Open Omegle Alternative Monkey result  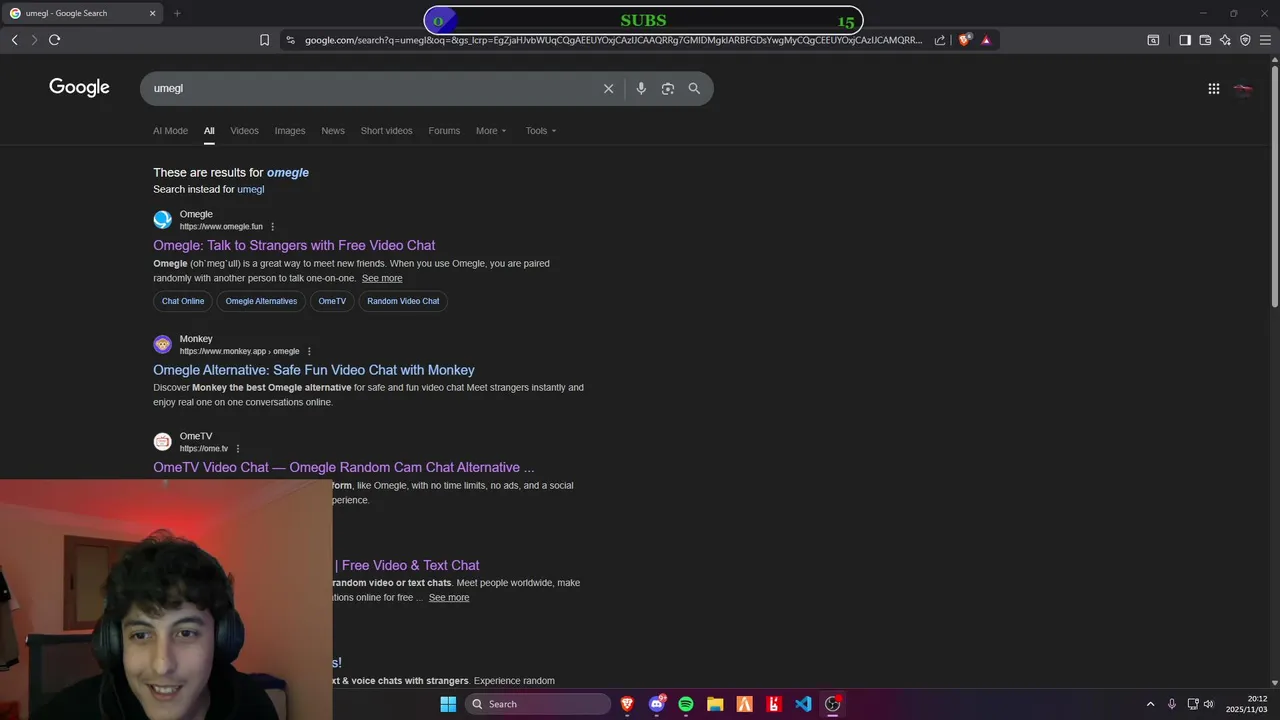(314, 370)
